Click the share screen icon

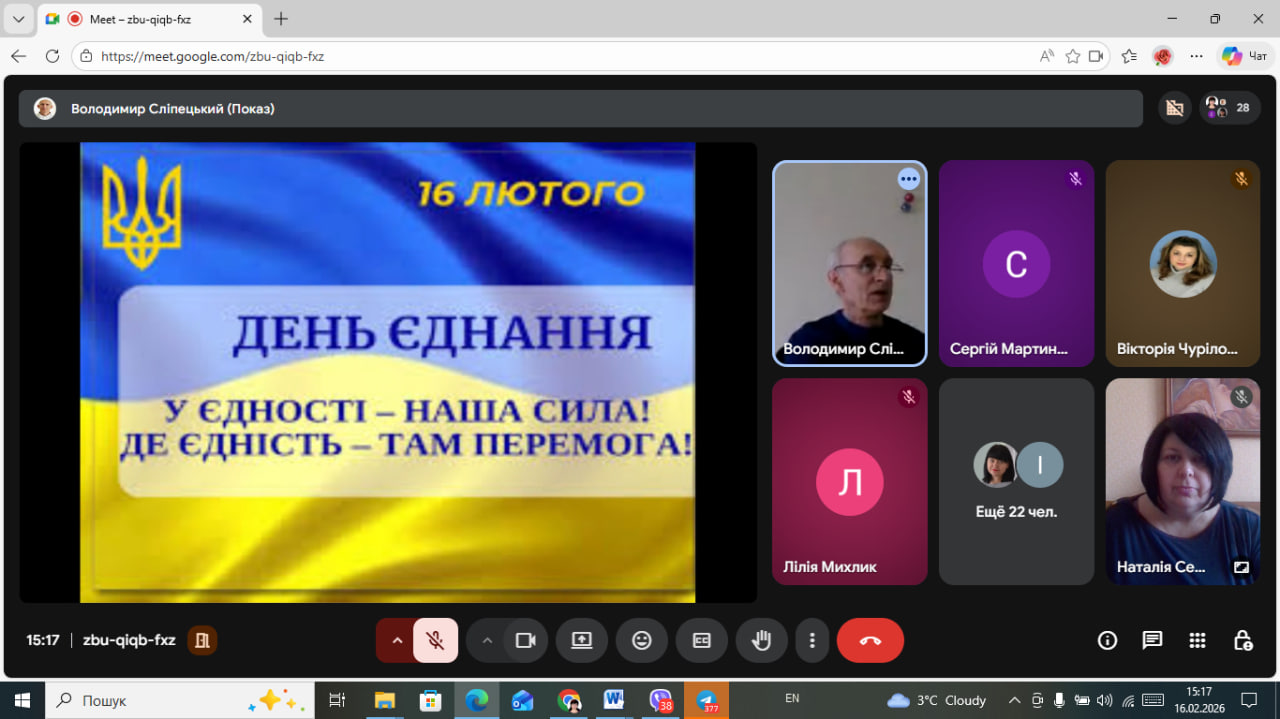point(582,641)
